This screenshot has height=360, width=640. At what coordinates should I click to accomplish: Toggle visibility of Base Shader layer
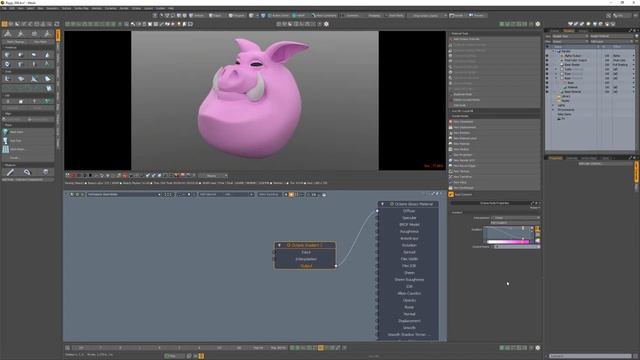click(x=547, y=64)
